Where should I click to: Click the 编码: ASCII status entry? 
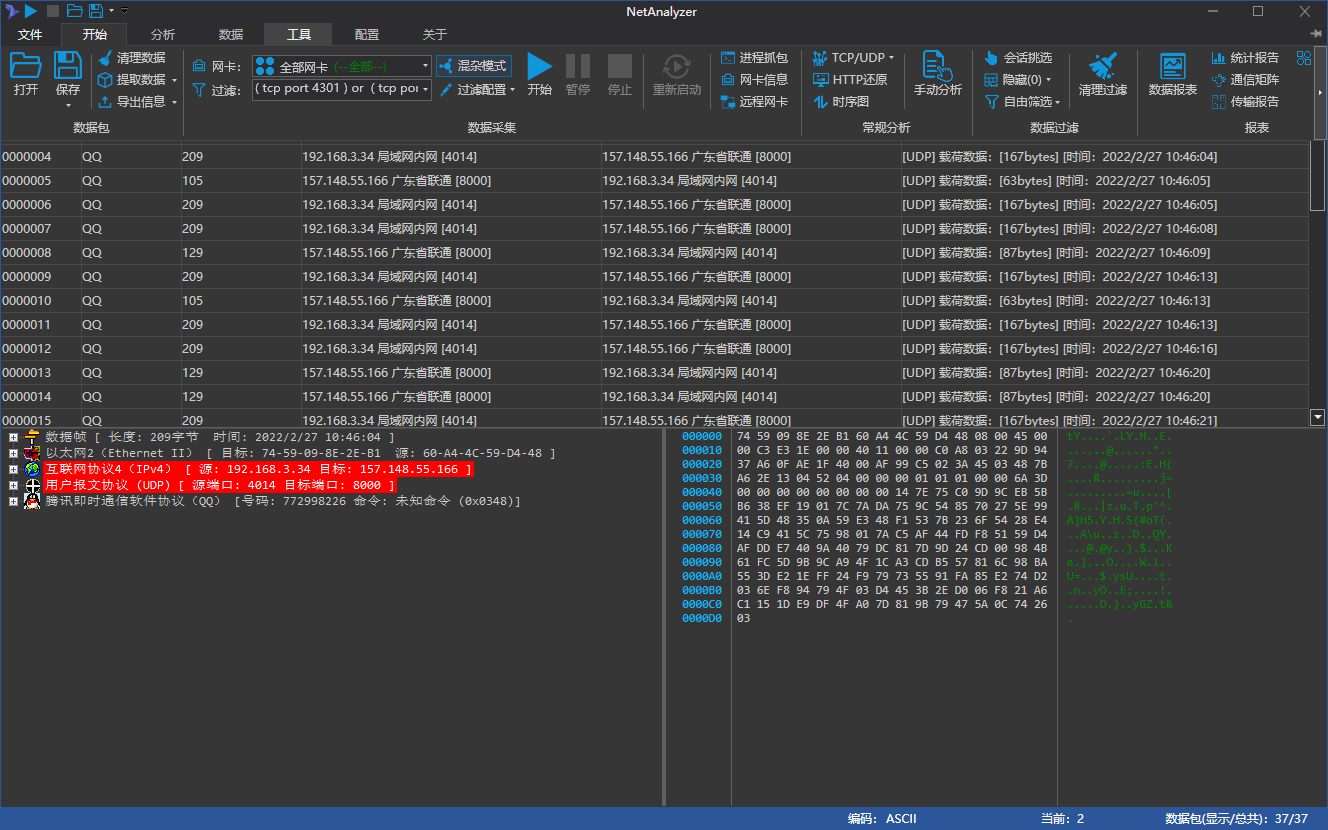[x=882, y=819]
